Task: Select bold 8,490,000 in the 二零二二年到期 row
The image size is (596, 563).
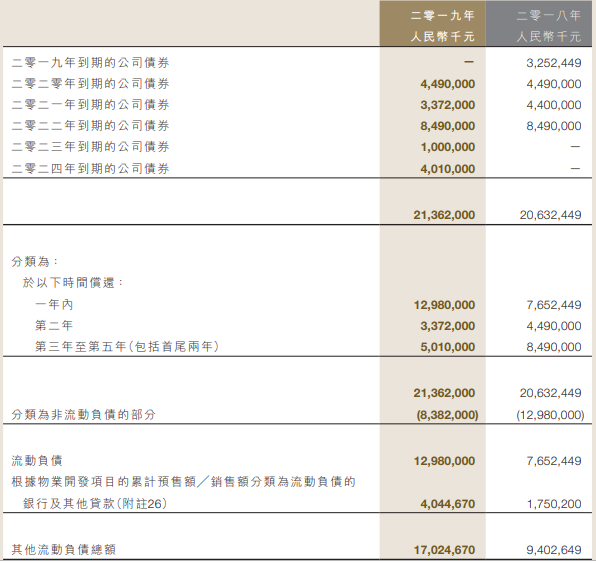Action: coord(447,126)
